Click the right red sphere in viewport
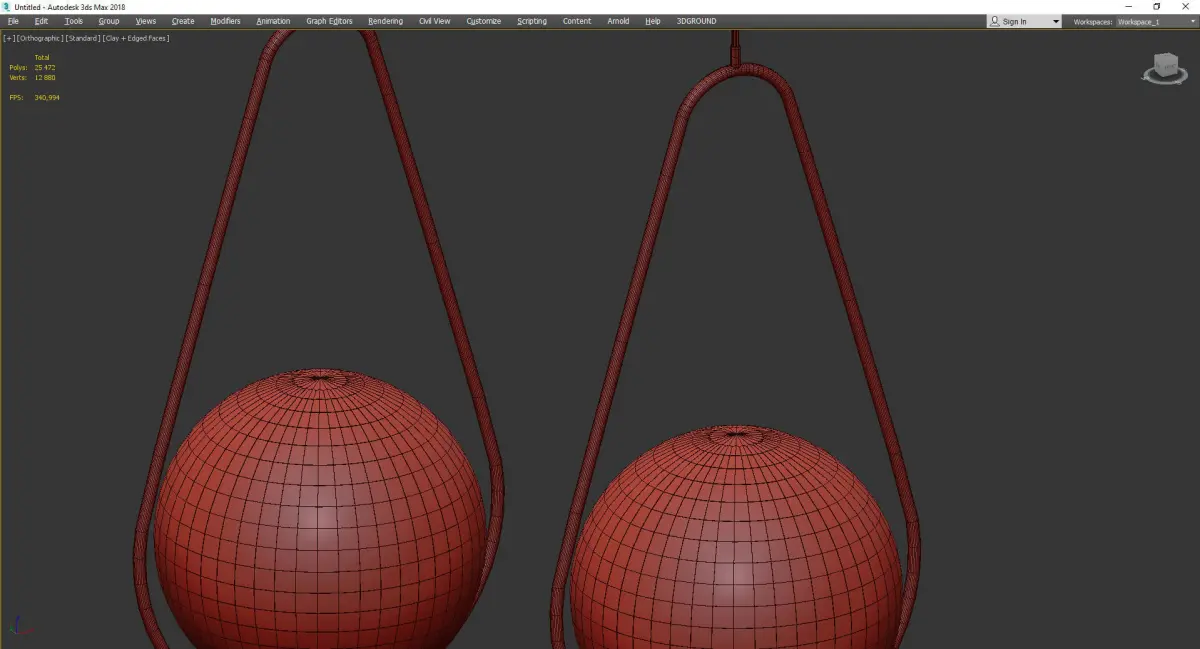 (x=735, y=538)
